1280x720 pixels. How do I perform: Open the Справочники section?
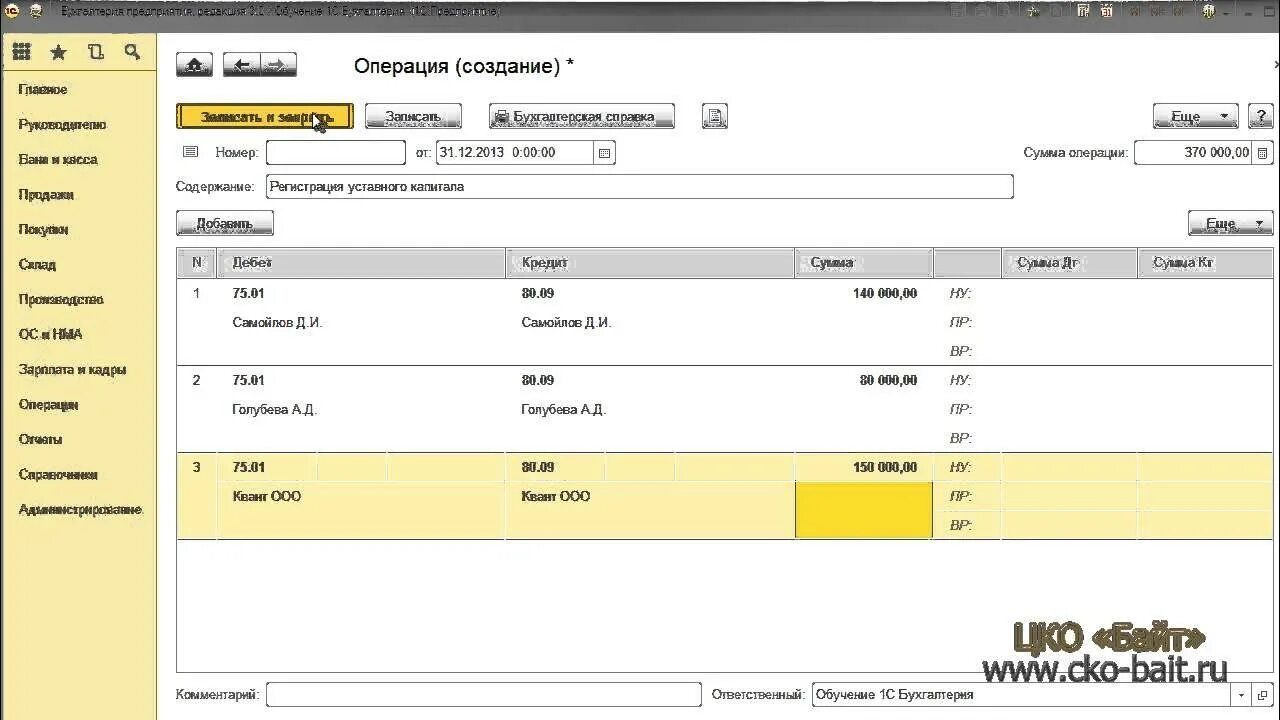pyautogui.click(x=58, y=474)
